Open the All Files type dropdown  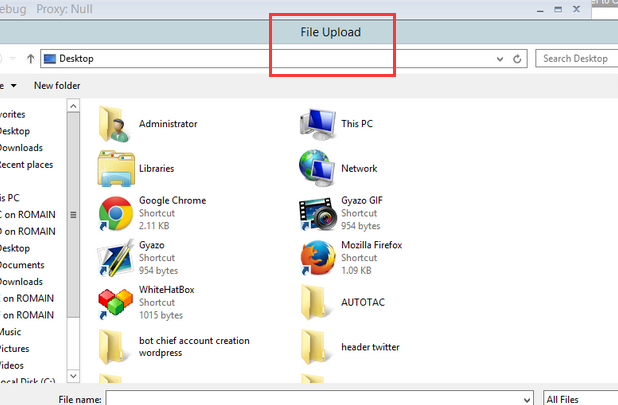(580, 399)
